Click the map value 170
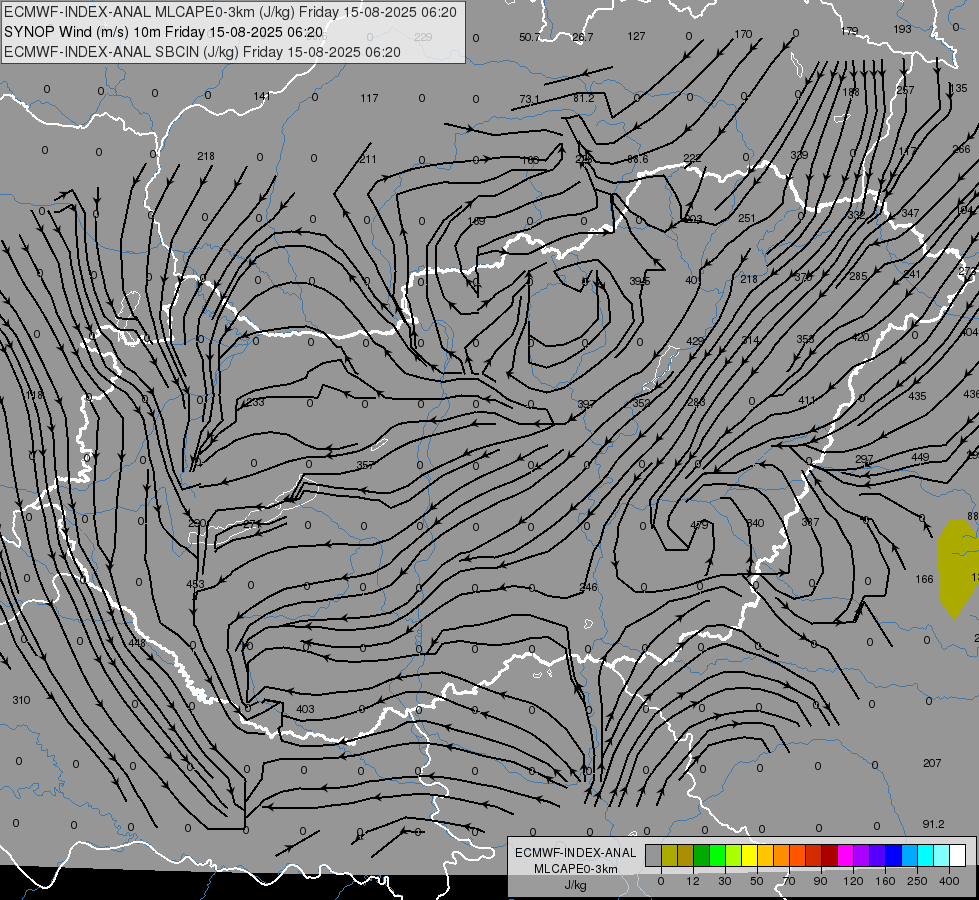The image size is (979, 900). point(743,34)
